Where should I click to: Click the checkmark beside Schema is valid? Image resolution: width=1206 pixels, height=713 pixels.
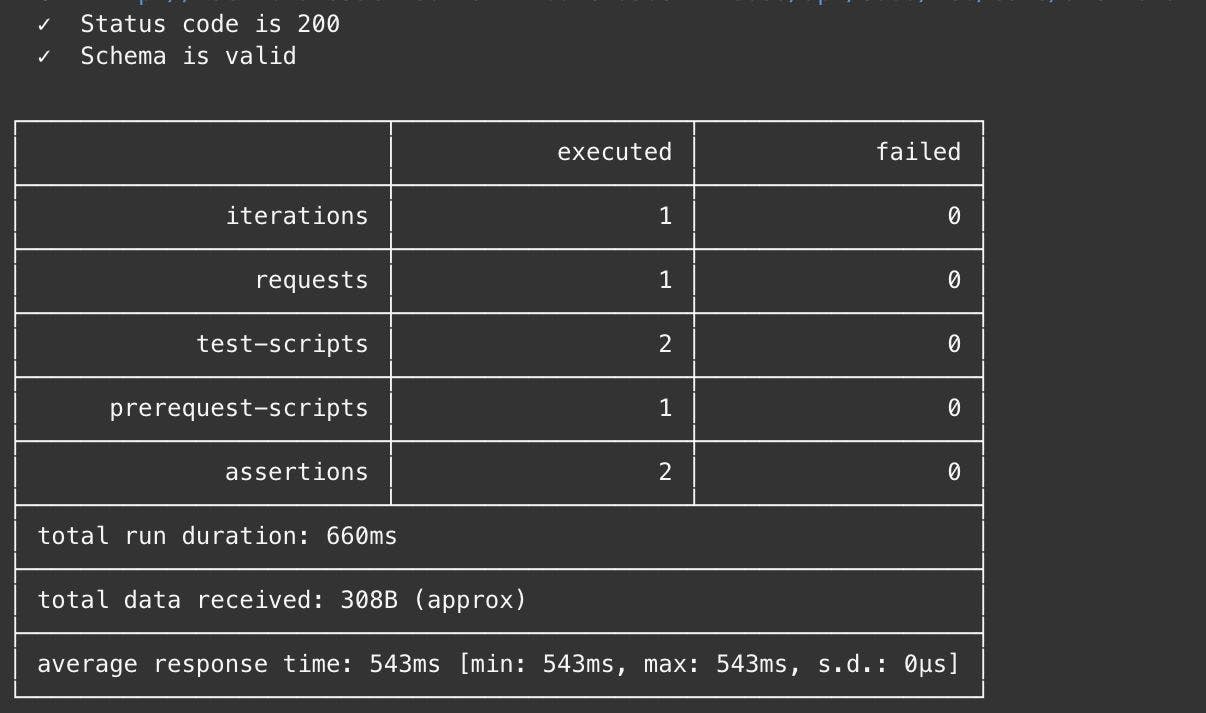44,57
